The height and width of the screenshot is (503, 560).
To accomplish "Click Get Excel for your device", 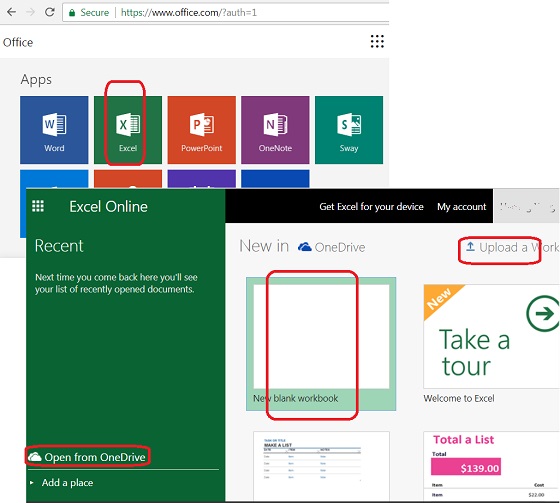I will (371, 206).
